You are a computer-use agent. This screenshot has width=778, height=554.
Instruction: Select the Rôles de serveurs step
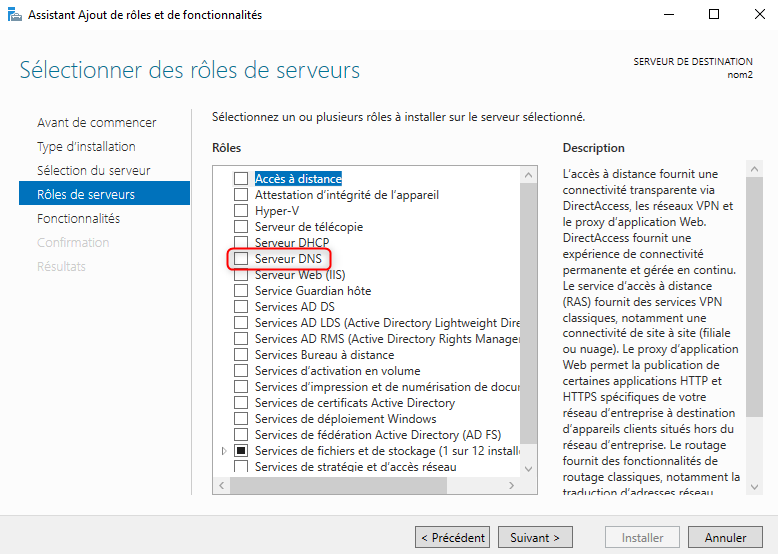(104, 193)
